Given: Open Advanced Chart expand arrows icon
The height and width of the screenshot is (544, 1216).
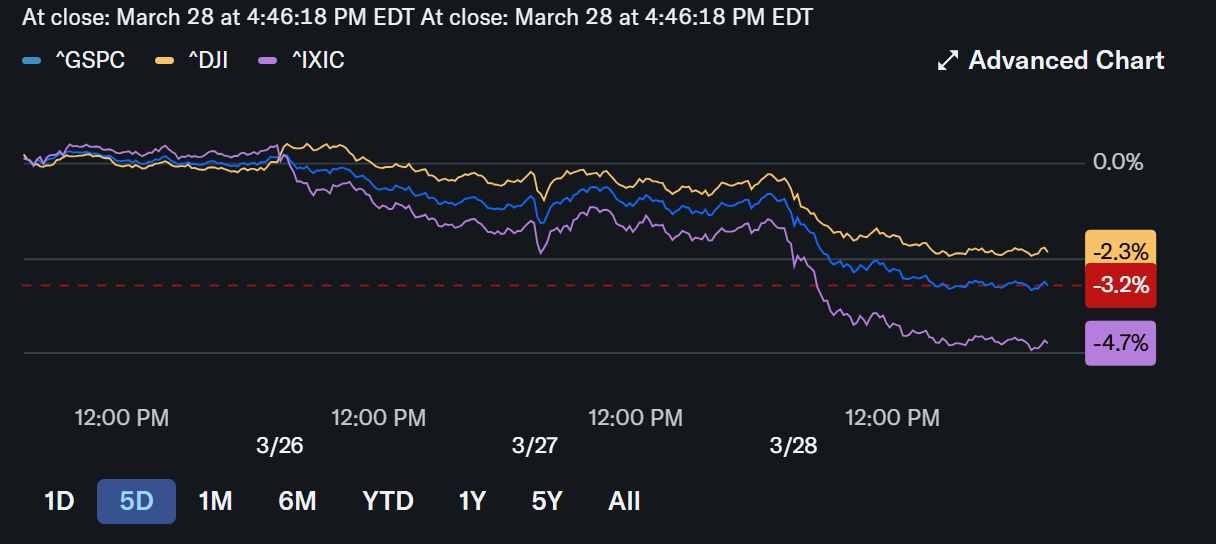Looking at the screenshot, I should (947, 61).
